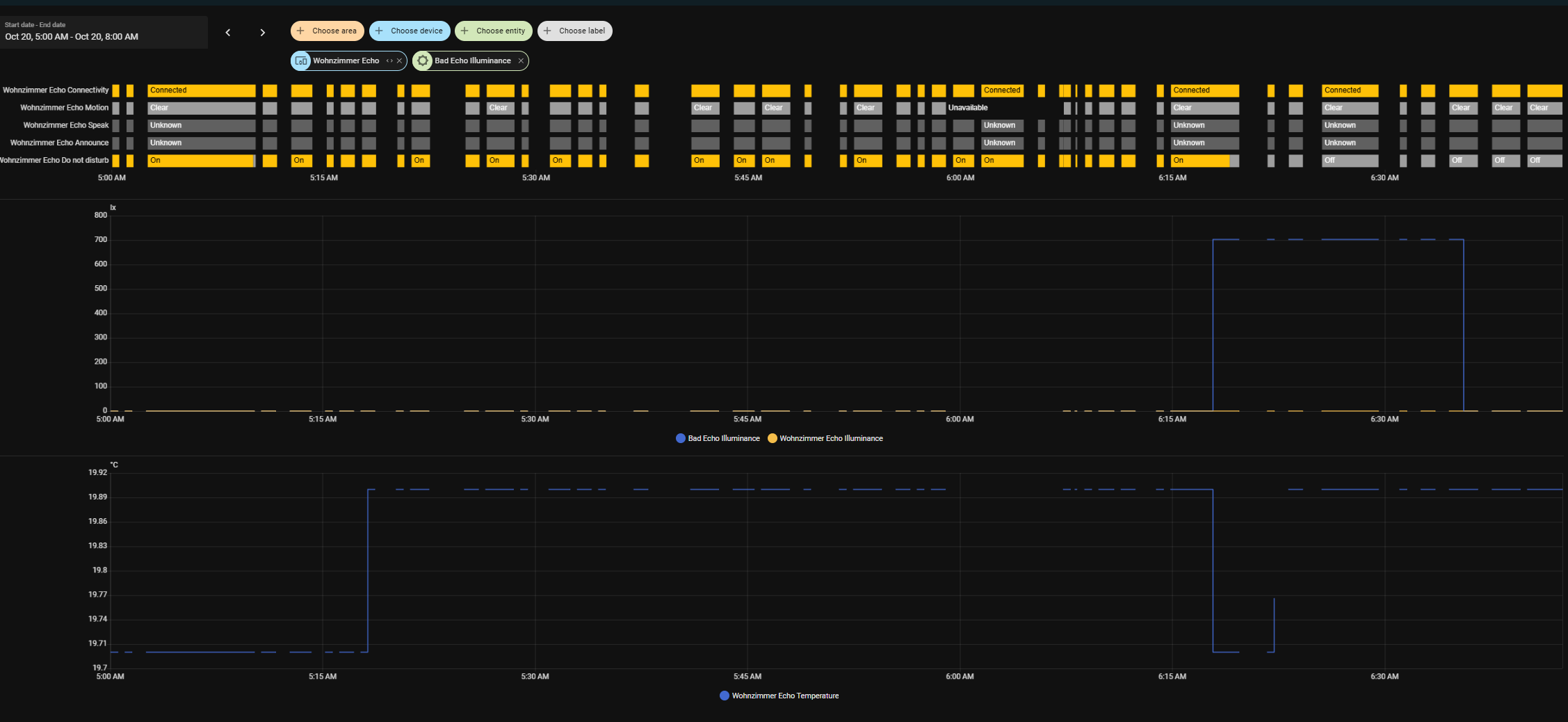Expand Wohnzimmer Echo chip into its entities
Viewport: 1568px width, 722px height.
tap(389, 61)
